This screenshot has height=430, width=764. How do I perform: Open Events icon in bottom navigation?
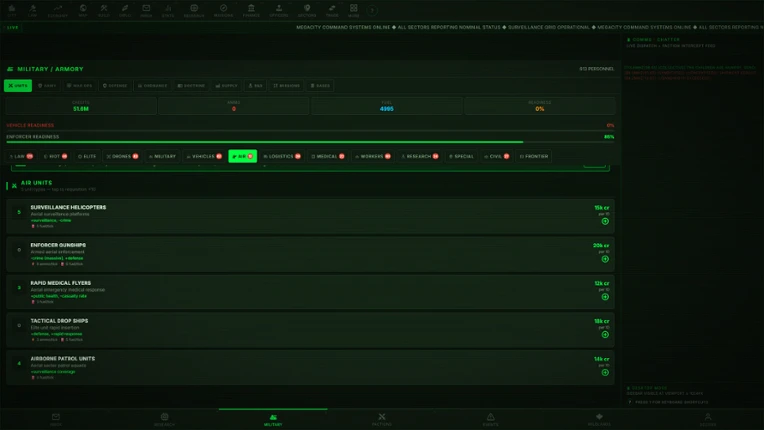click(x=490, y=419)
